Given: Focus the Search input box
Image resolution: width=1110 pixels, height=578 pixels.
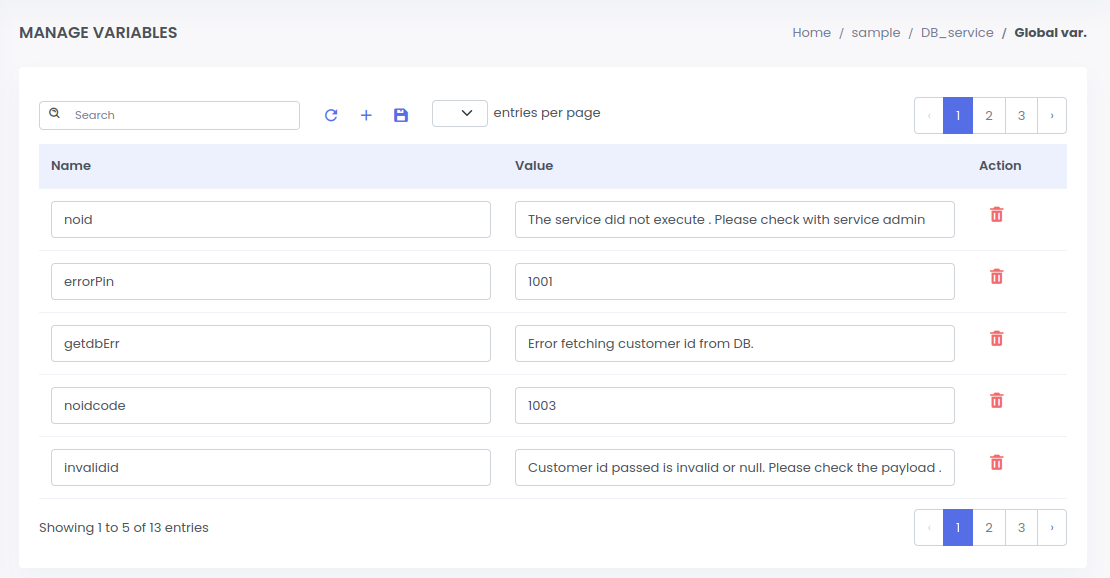Looking at the screenshot, I should tap(180, 115).
